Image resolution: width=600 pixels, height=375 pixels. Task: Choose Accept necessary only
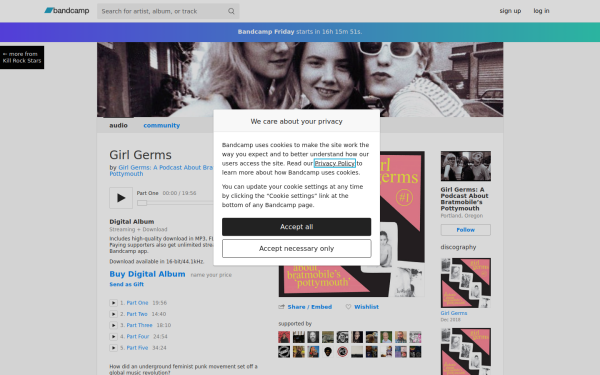pos(297,249)
